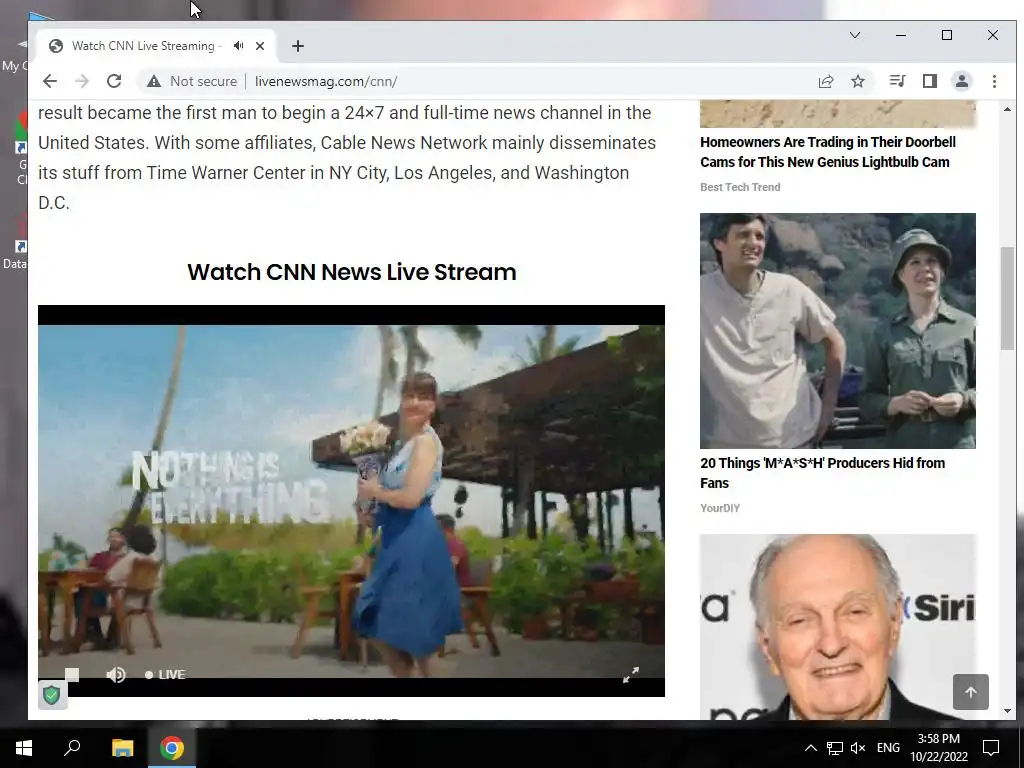Open network status tray icon
The width and height of the screenshot is (1024, 768).
tap(835, 748)
